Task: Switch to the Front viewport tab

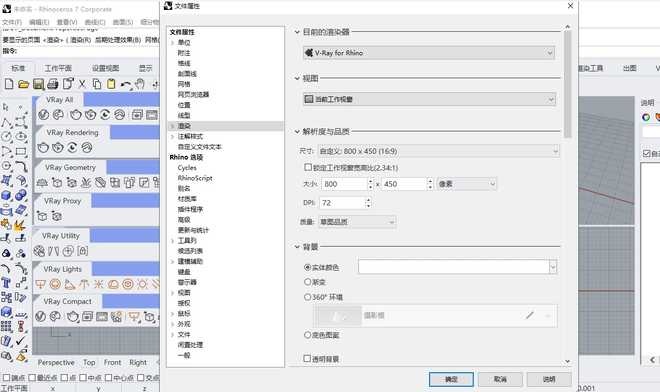Action: coord(112,362)
